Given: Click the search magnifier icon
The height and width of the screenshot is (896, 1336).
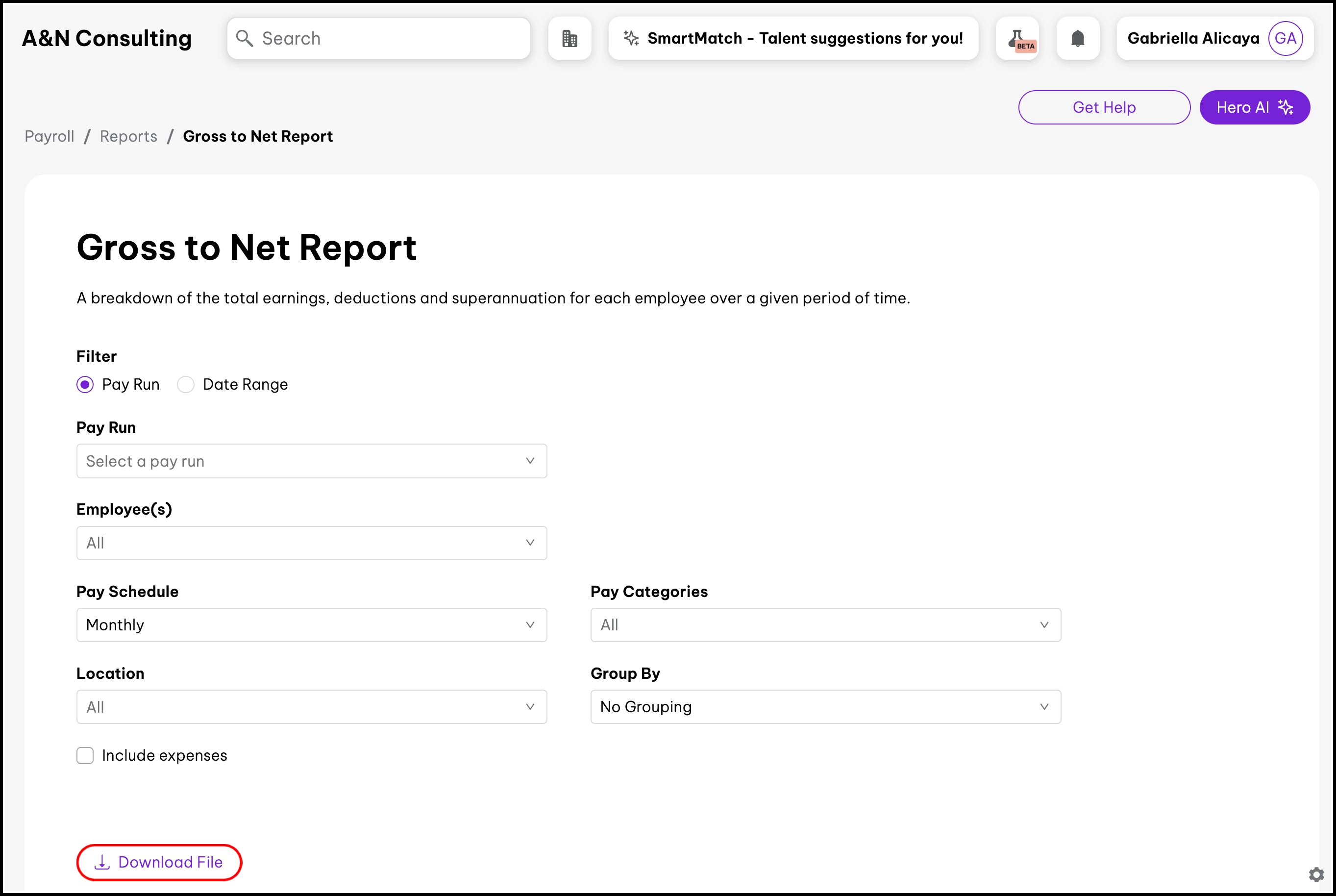Looking at the screenshot, I should coord(245,38).
